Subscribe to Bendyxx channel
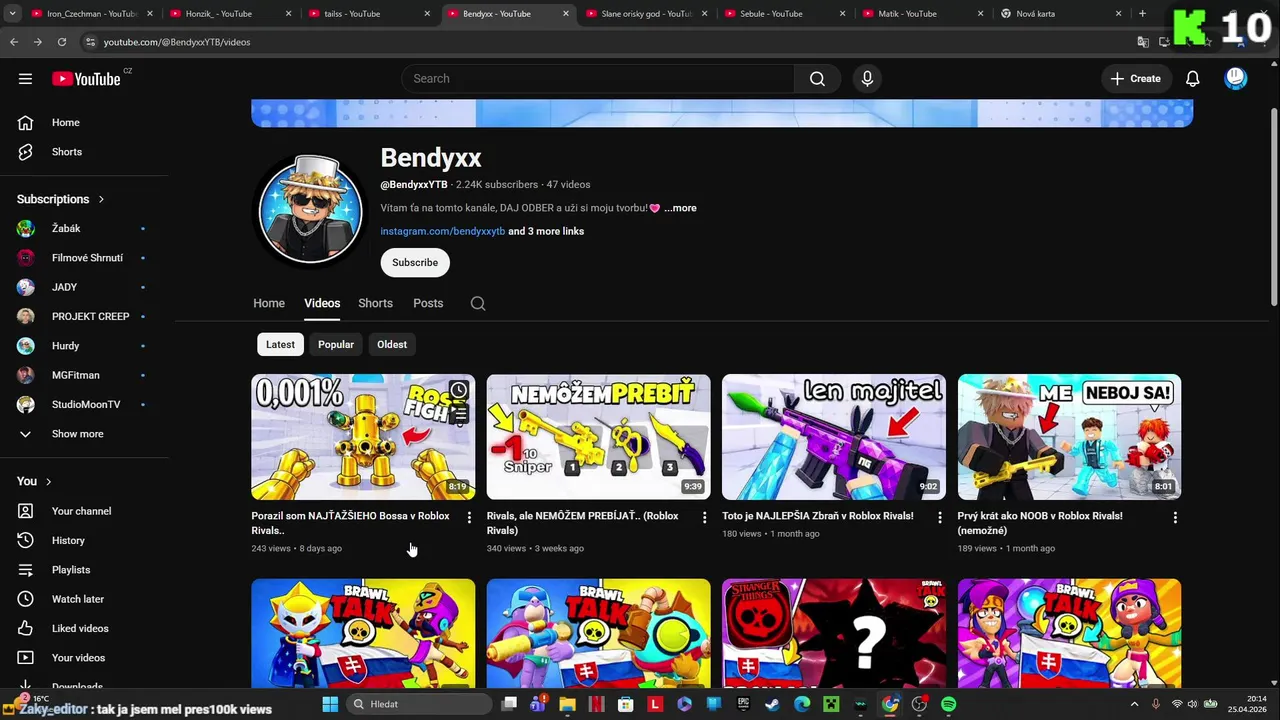This screenshot has width=1280, height=720. tap(415, 262)
